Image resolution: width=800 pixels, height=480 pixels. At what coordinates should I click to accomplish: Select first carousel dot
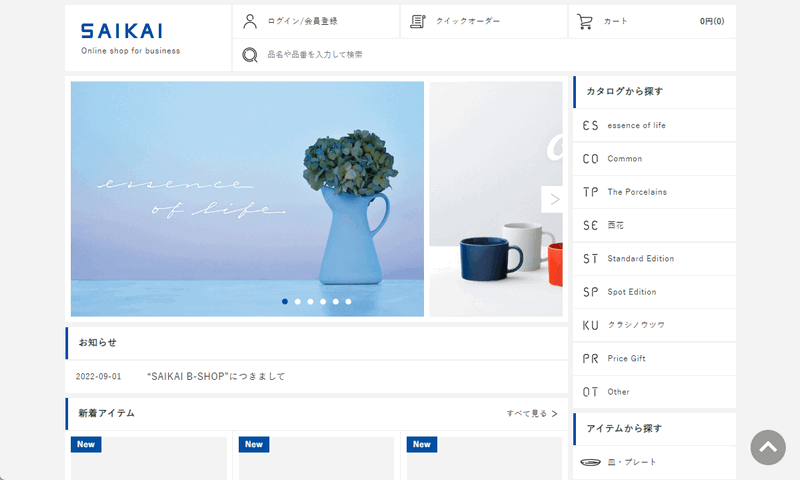285,301
